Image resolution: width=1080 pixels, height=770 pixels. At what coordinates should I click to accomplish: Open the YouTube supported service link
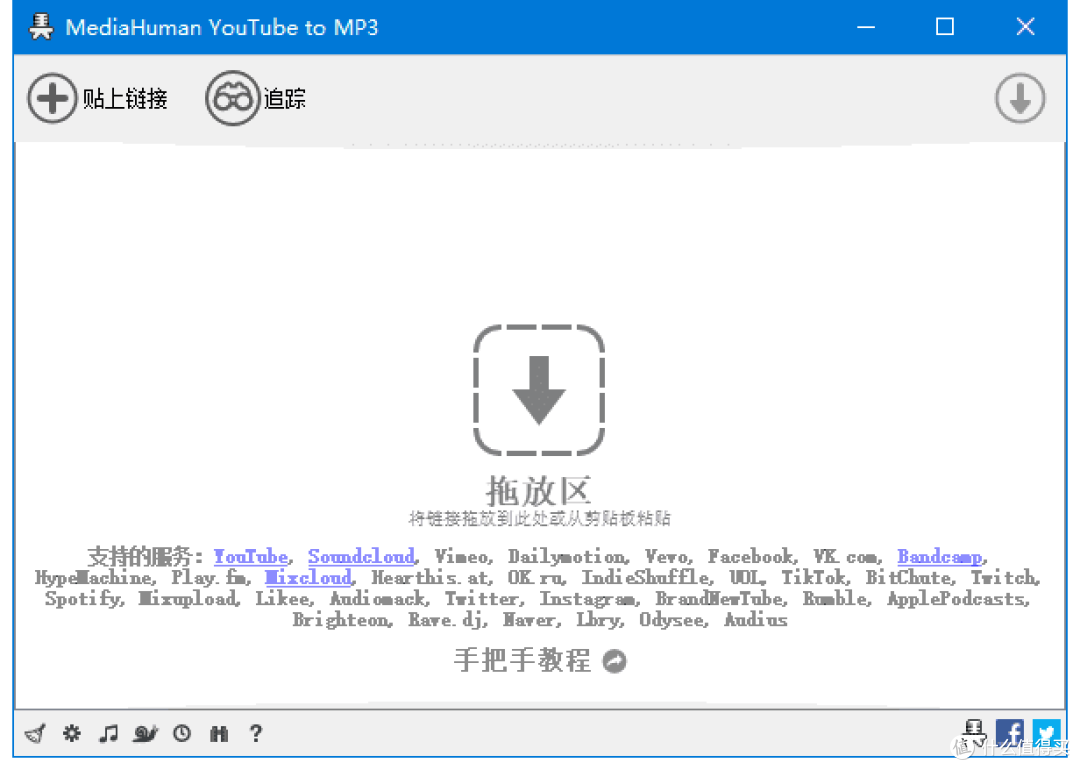tap(251, 557)
